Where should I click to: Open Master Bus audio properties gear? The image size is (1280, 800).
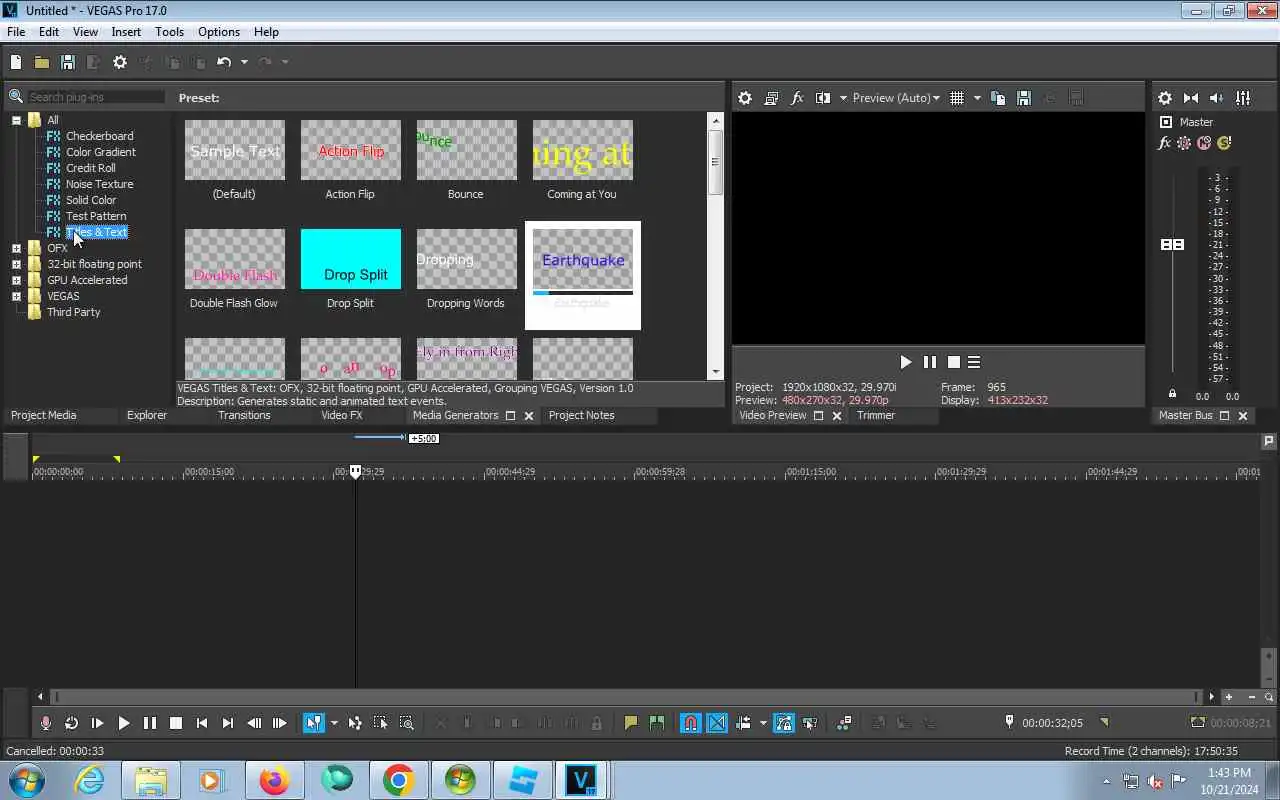(1165, 98)
